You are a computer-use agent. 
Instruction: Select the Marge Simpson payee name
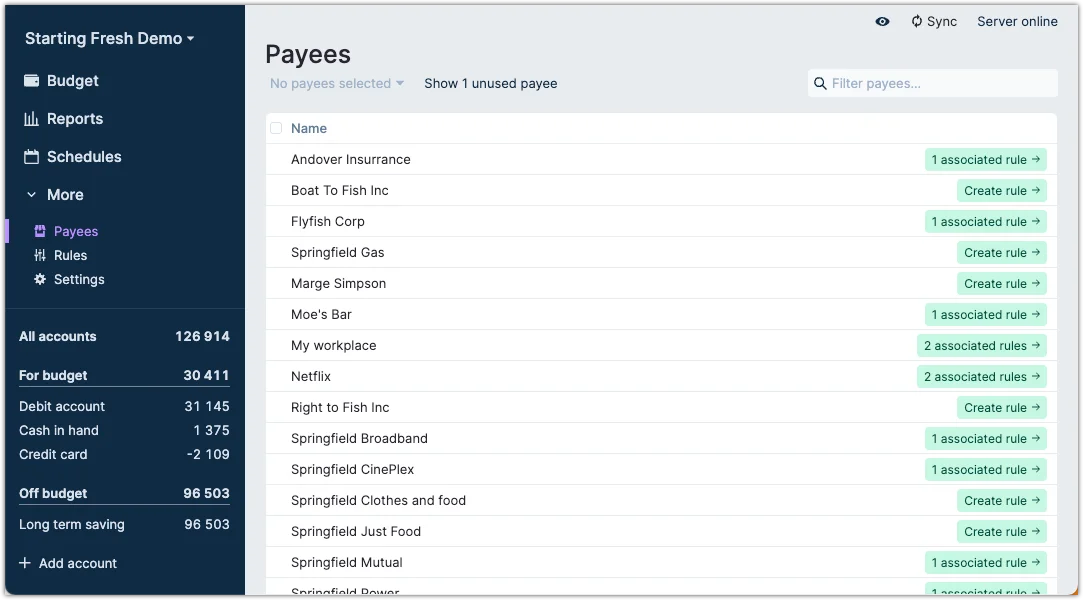338,283
